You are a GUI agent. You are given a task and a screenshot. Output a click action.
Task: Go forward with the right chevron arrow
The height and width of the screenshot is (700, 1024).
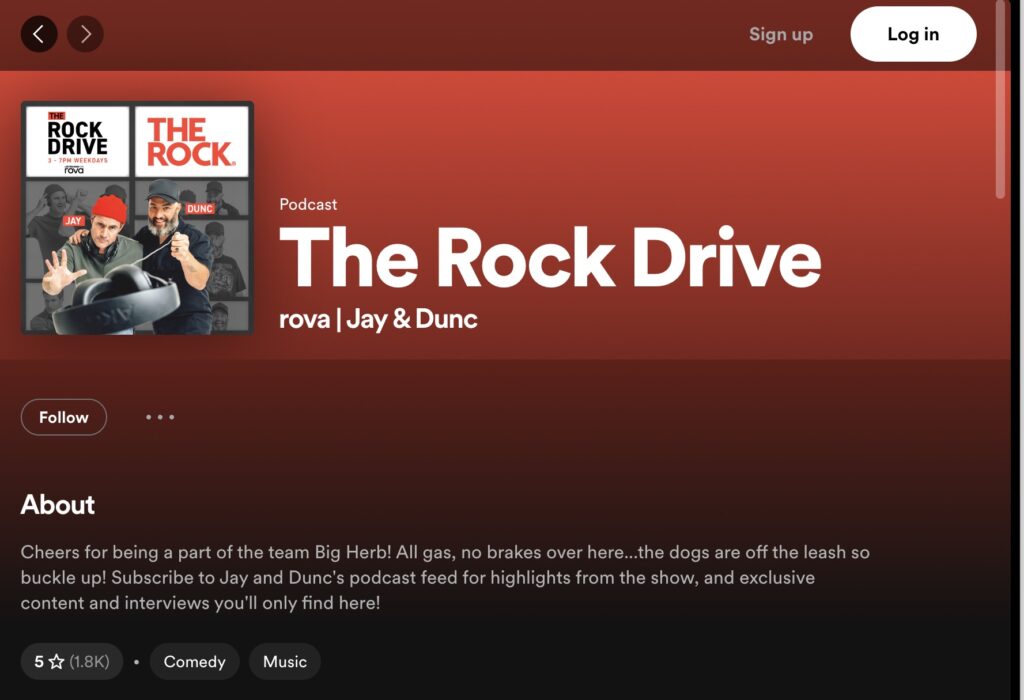coord(85,34)
